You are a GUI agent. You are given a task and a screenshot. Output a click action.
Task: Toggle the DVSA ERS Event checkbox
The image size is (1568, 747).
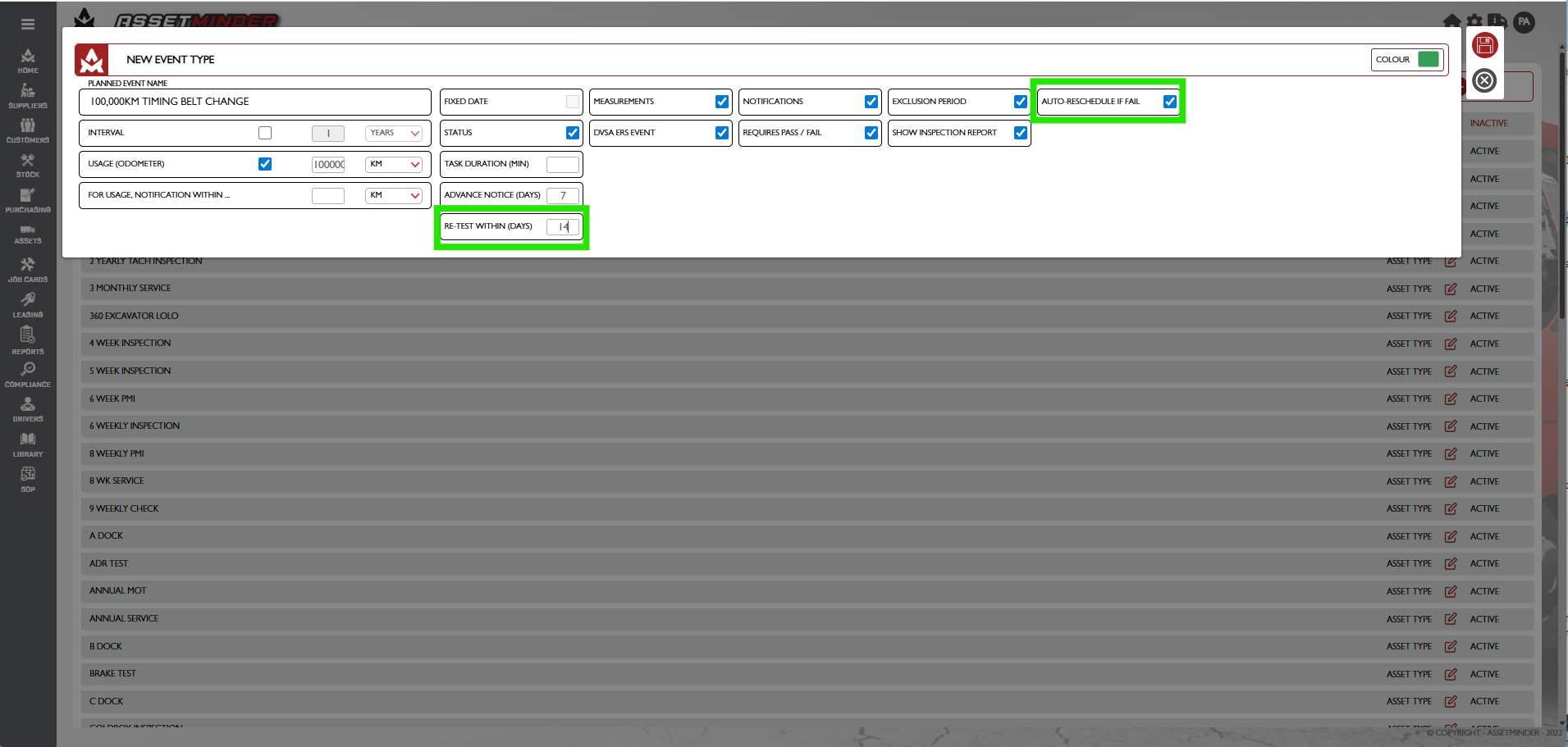pos(722,133)
